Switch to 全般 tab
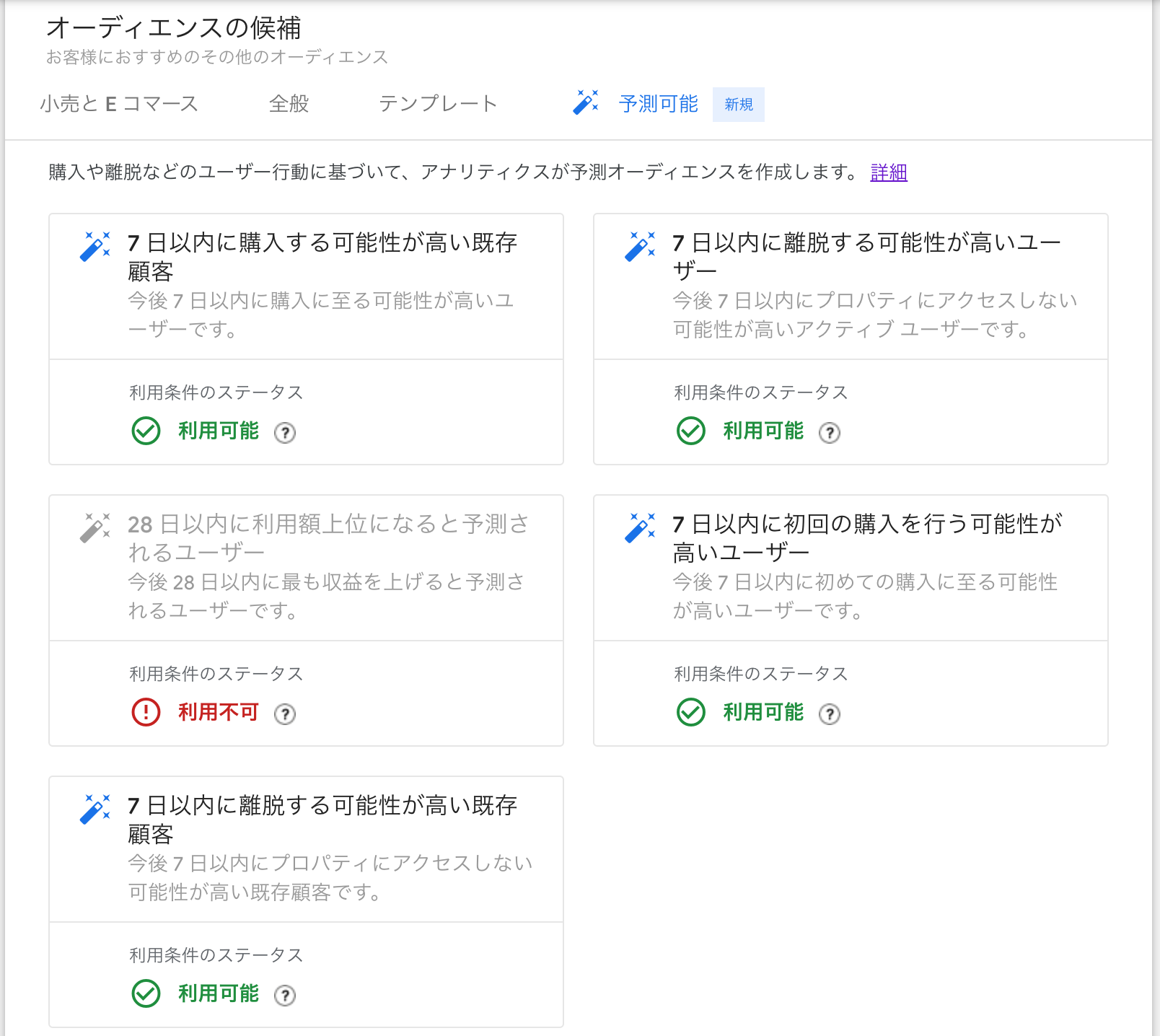The width and height of the screenshot is (1160, 1036). coord(289,104)
